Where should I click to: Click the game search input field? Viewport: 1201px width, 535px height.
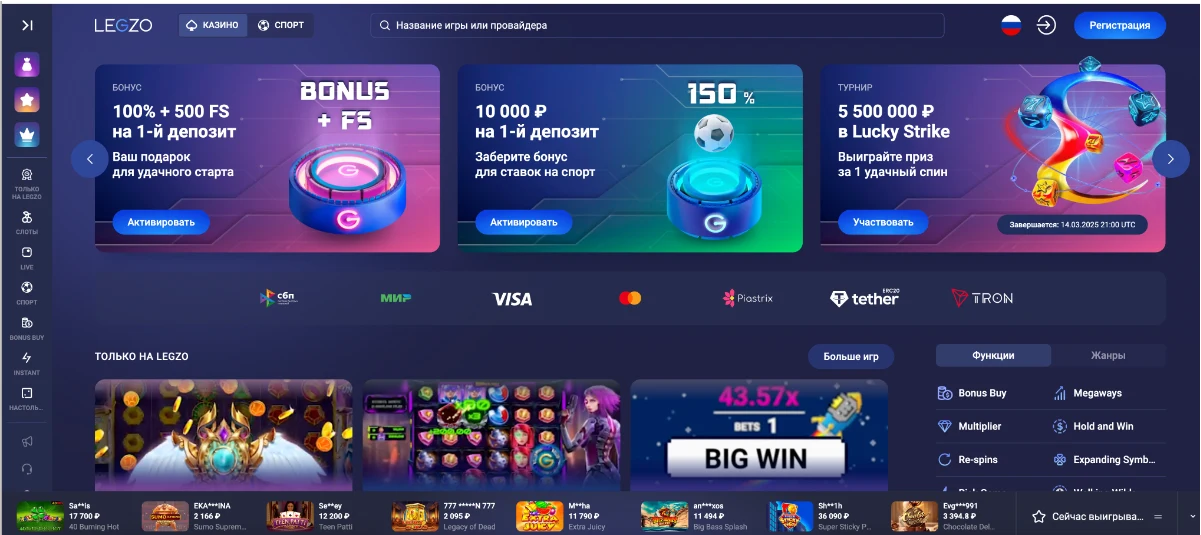(658, 25)
